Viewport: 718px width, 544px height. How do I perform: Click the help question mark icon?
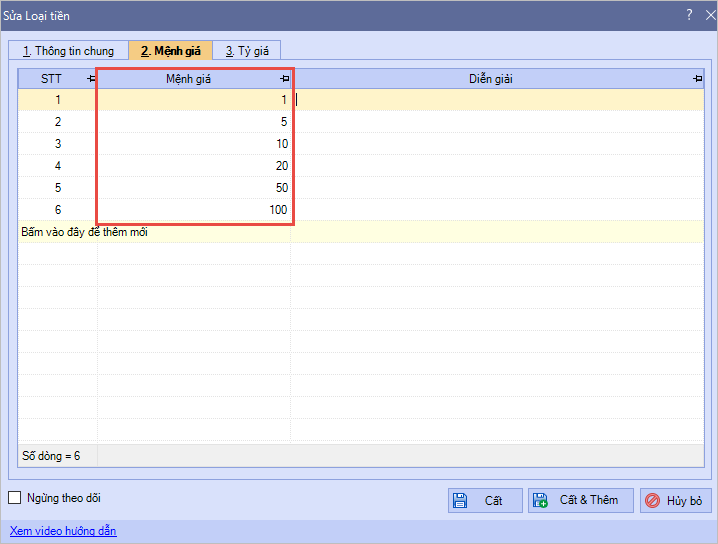pos(689,15)
